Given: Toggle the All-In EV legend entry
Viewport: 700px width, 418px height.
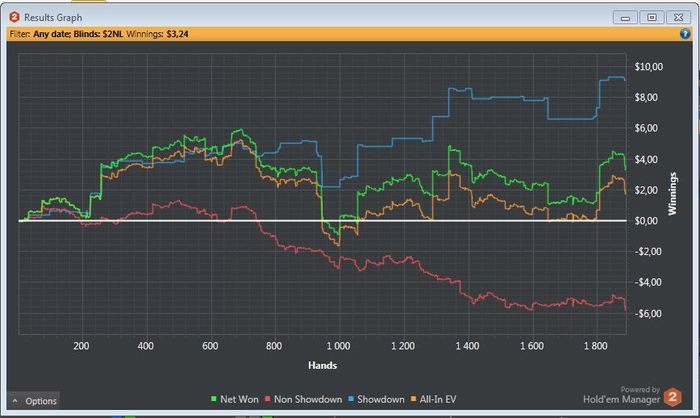Looking at the screenshot, I should 433,399.
